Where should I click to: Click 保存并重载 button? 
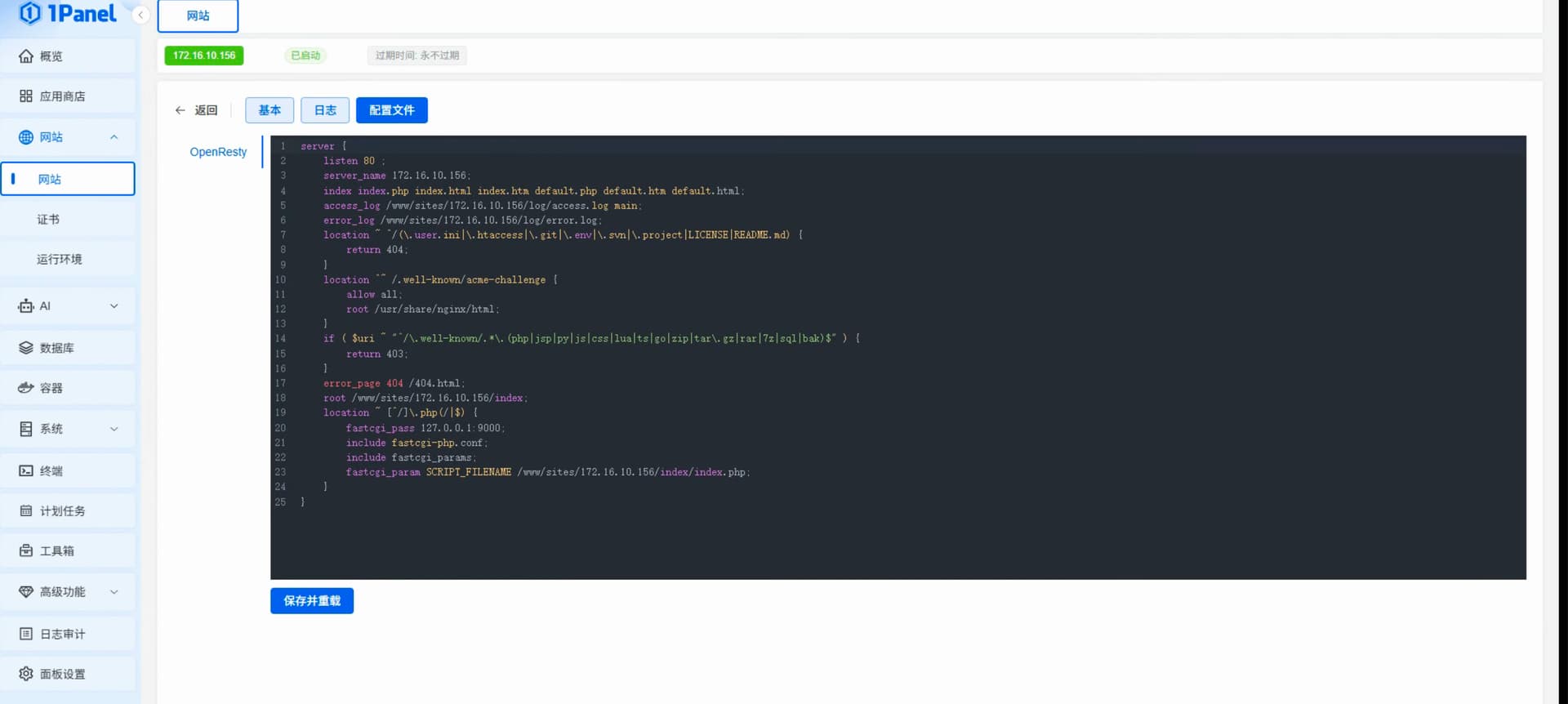[x=312, y=601]
